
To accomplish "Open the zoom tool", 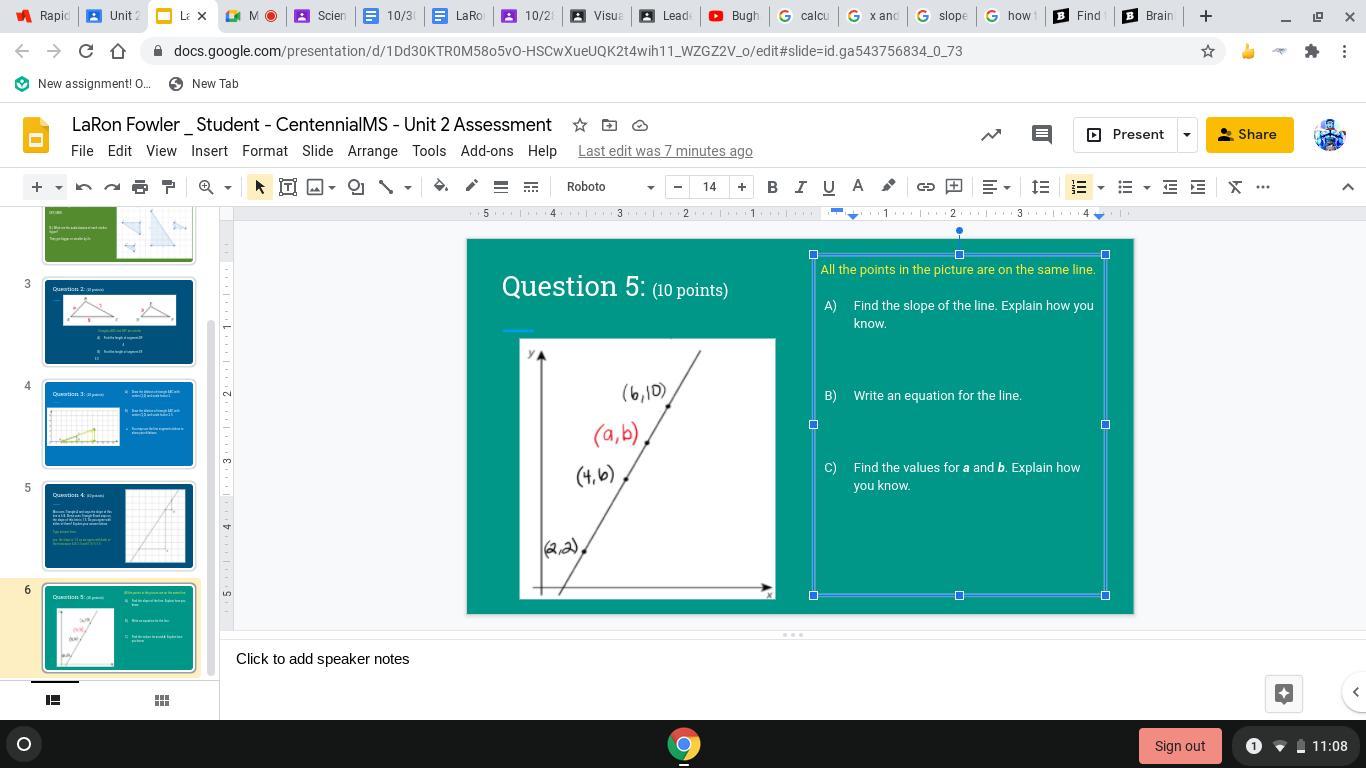I will click(x=206, y=187).
